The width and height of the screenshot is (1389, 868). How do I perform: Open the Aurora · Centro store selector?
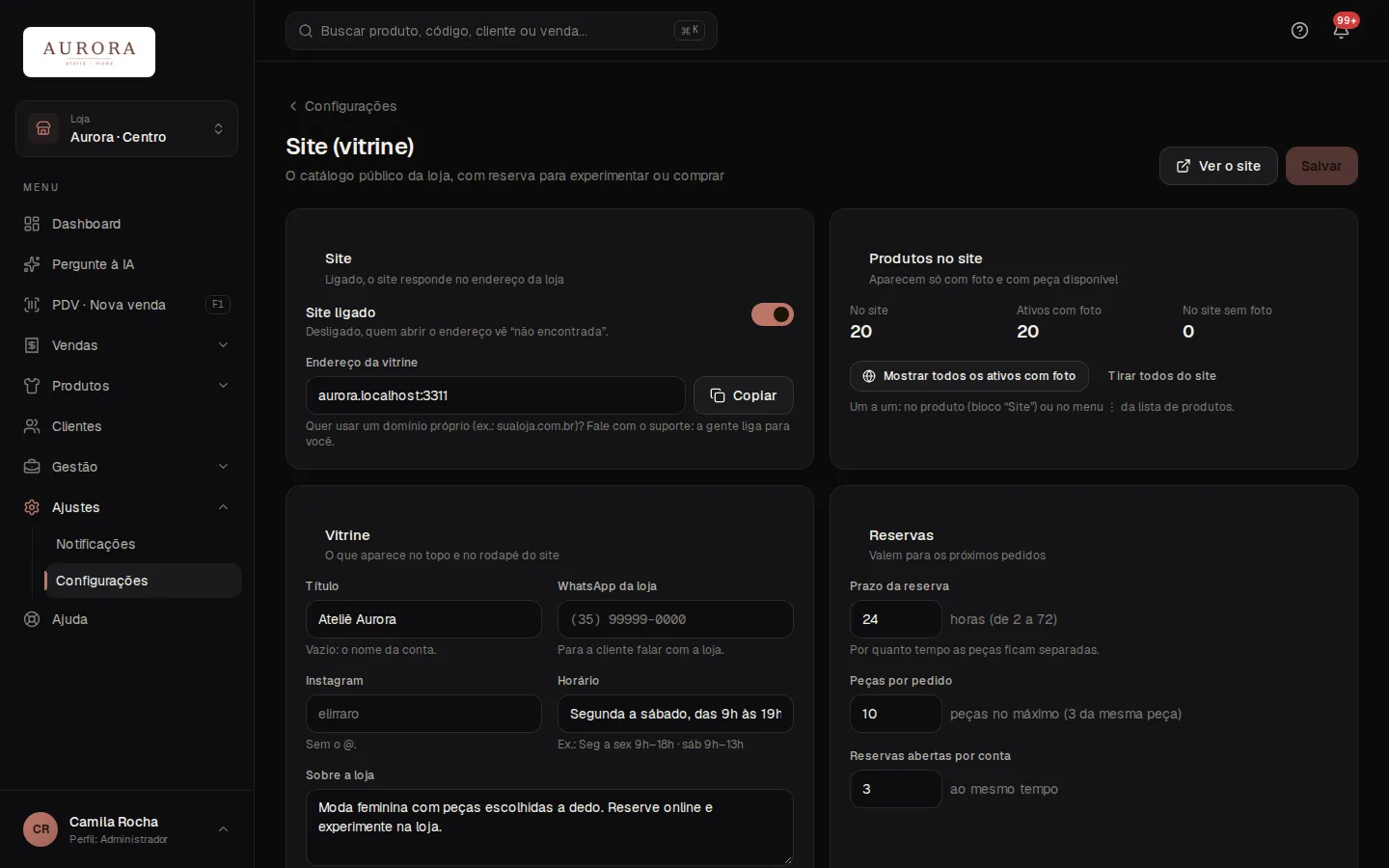pyautogui.click(x=126, y=128)
